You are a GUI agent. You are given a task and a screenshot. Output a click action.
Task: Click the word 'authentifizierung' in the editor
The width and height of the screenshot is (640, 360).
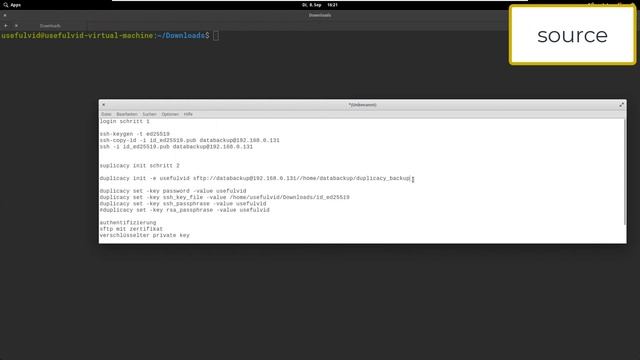tap(128, 223)
